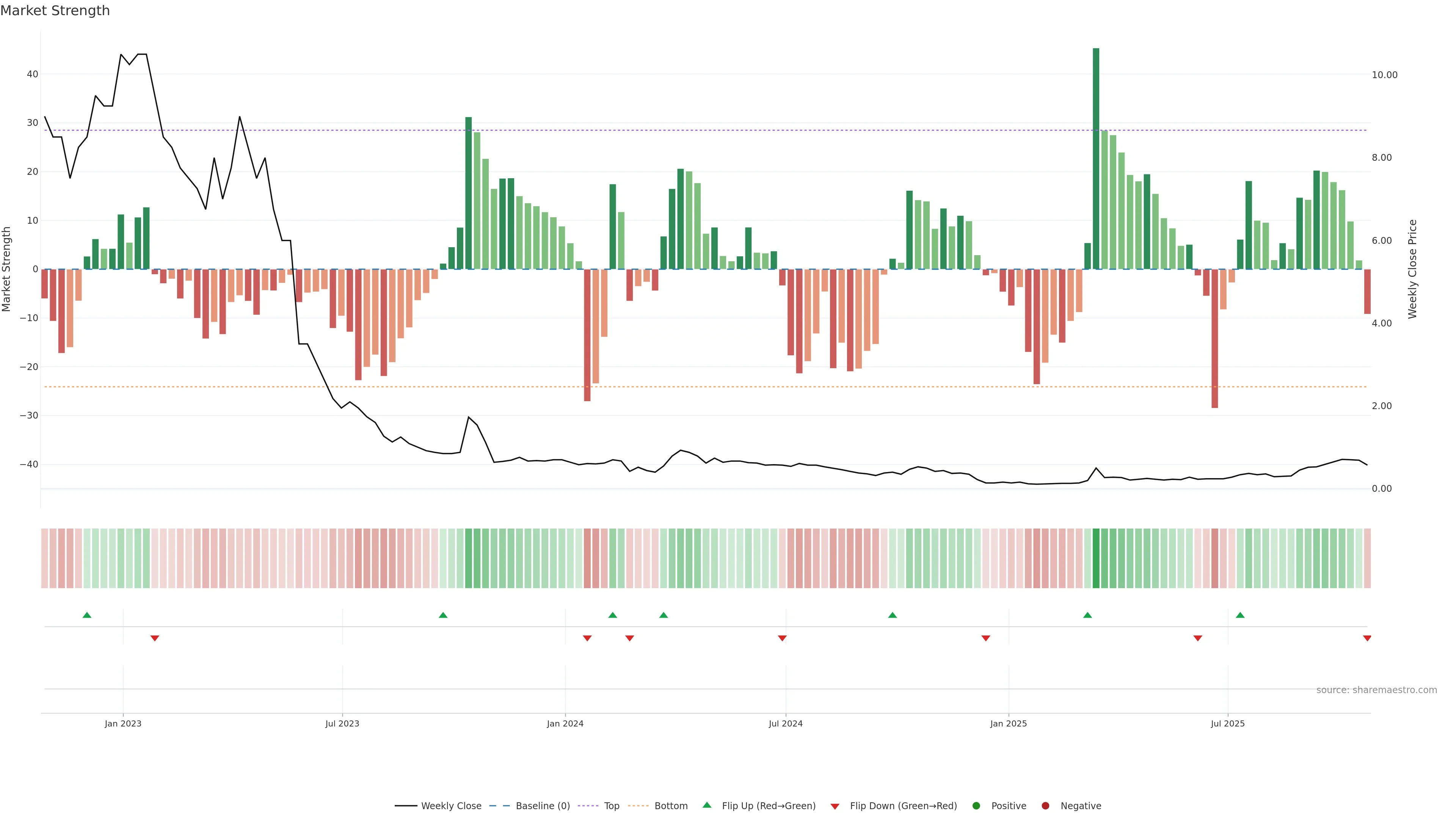The width and height of the screenshot is (1456, 819).
Task: Click the first green flip-up marker before Jan 2023
Action: coord(87,615)
